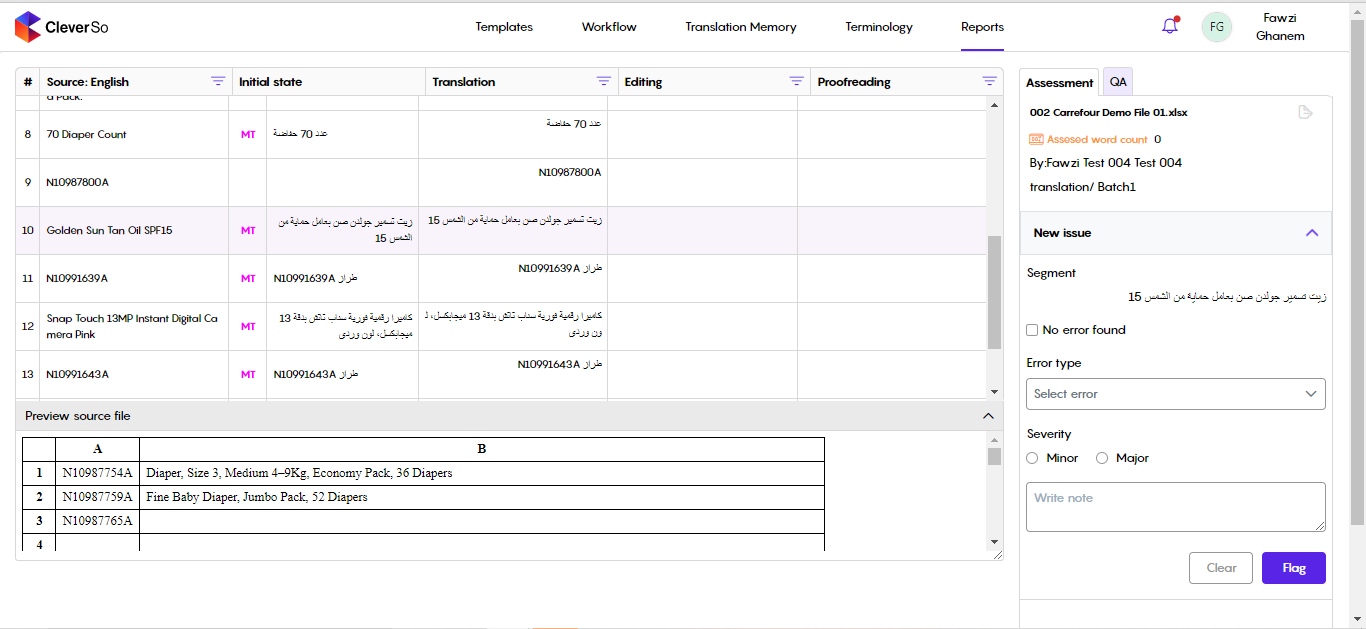Click the preview pane scroll-up arrow
The width and height of the screenshot is (1366, 629).
point(994,440)
